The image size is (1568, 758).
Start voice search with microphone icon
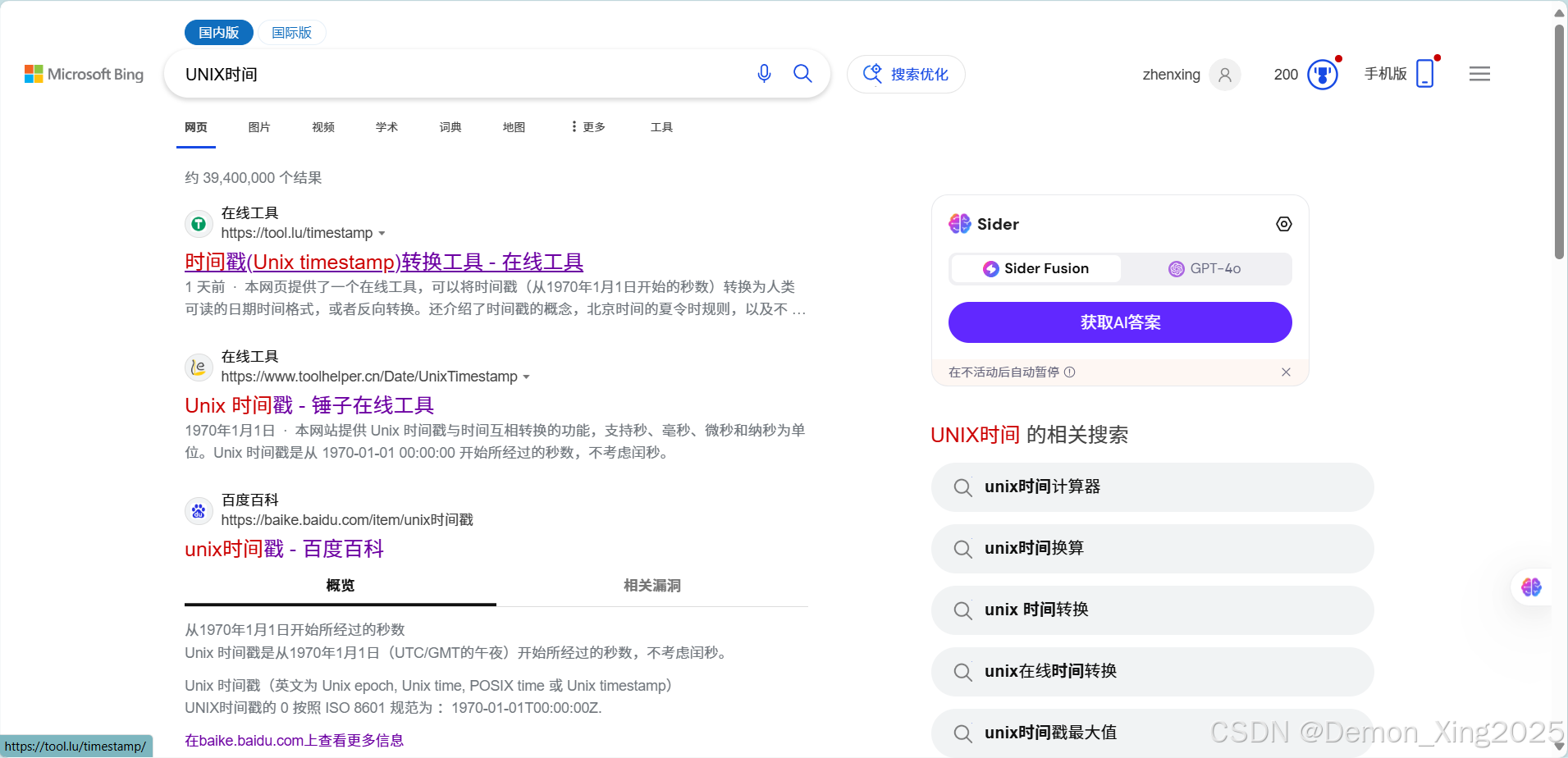pyautogui.click(x=764, y=74)
